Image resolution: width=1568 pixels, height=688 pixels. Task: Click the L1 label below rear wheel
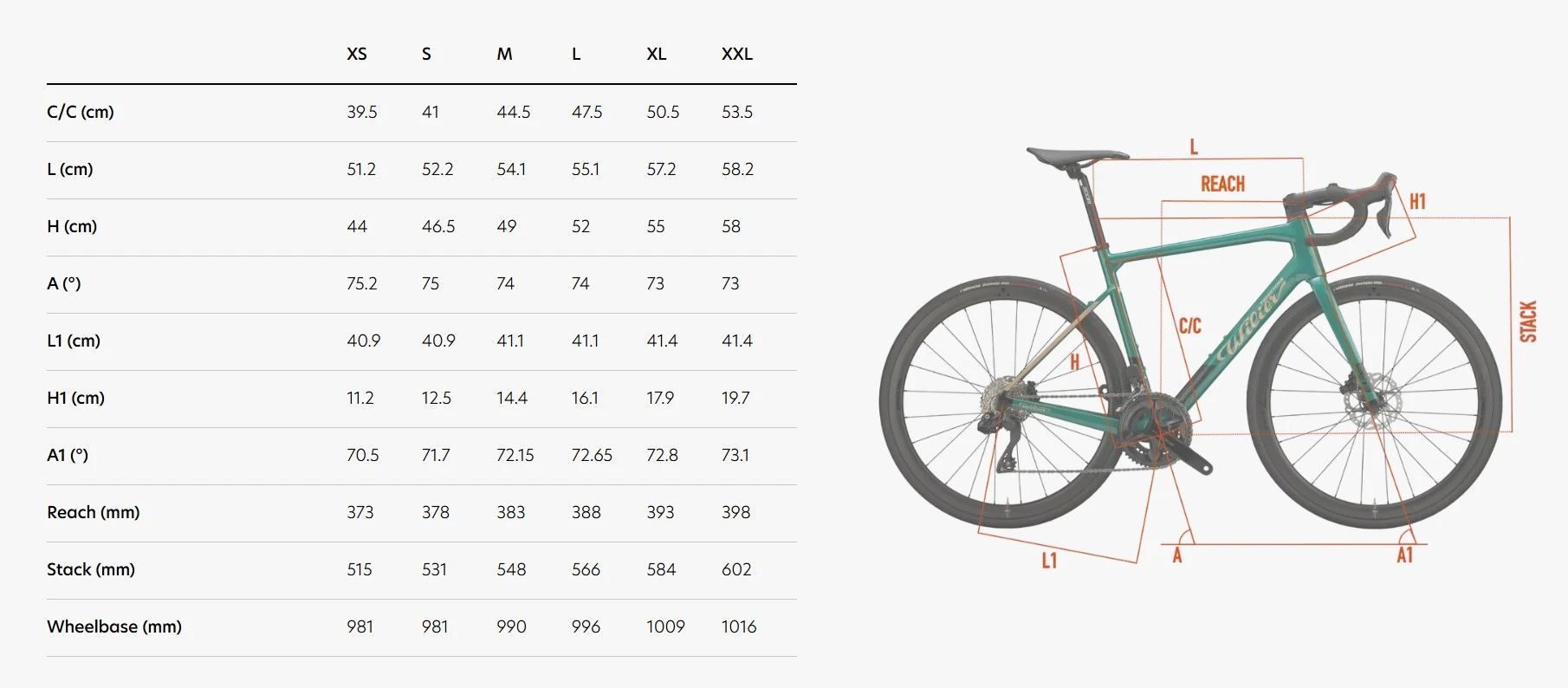1049,561
